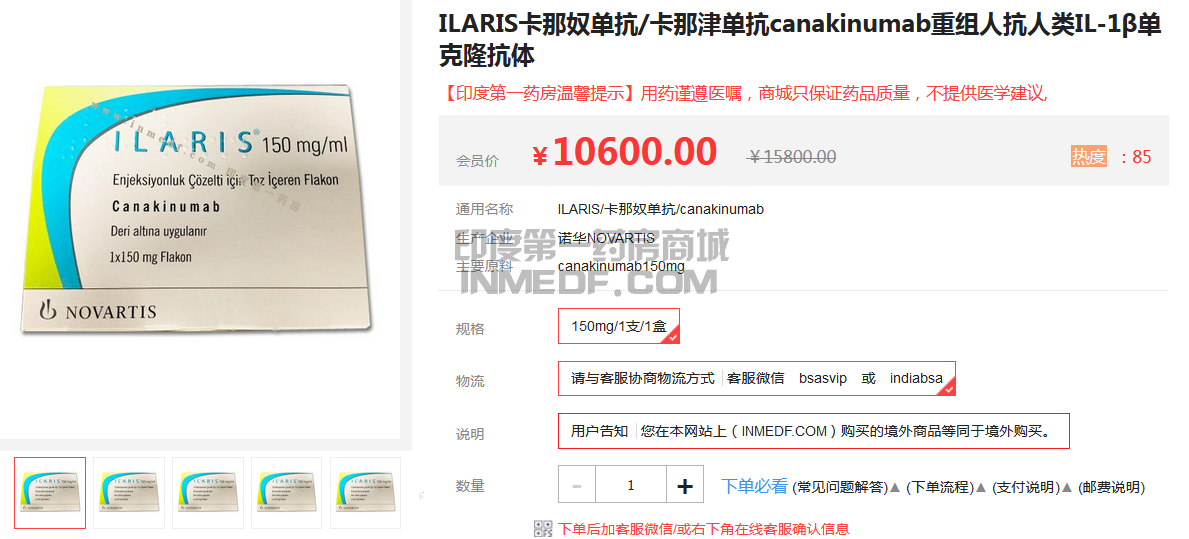Select the second ILARIS thumbnail image
This screenshot has height=539, width=1189.
pos(129,493)
